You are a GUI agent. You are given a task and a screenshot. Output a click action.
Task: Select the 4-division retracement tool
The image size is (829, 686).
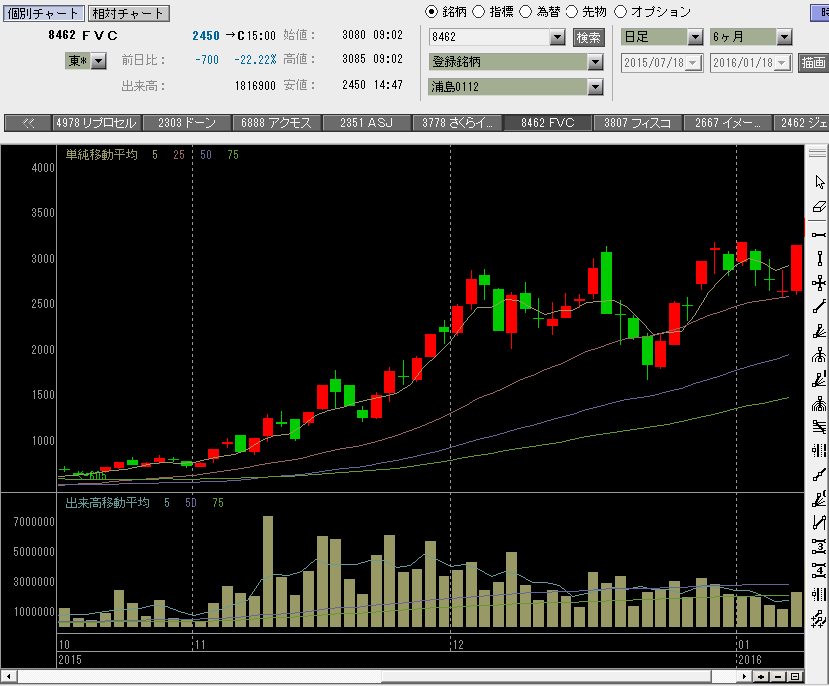[819, 571]
